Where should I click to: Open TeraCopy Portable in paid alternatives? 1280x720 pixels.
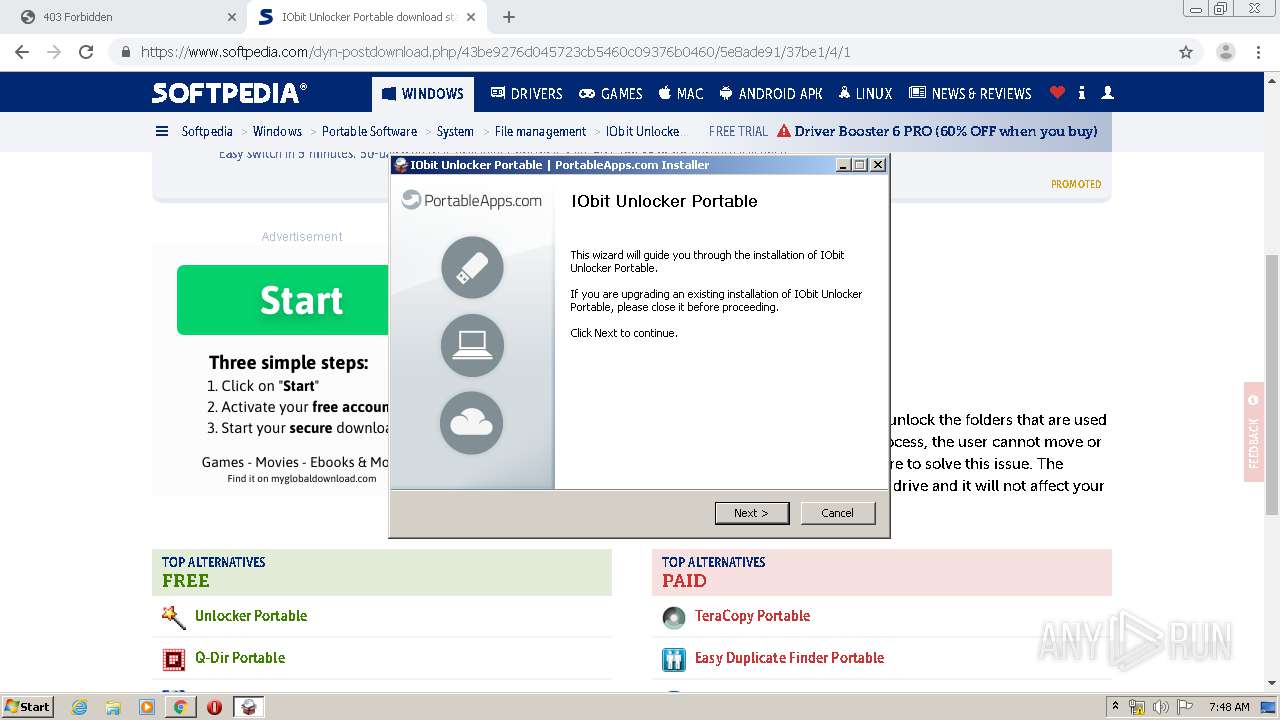tap(752, 616)
